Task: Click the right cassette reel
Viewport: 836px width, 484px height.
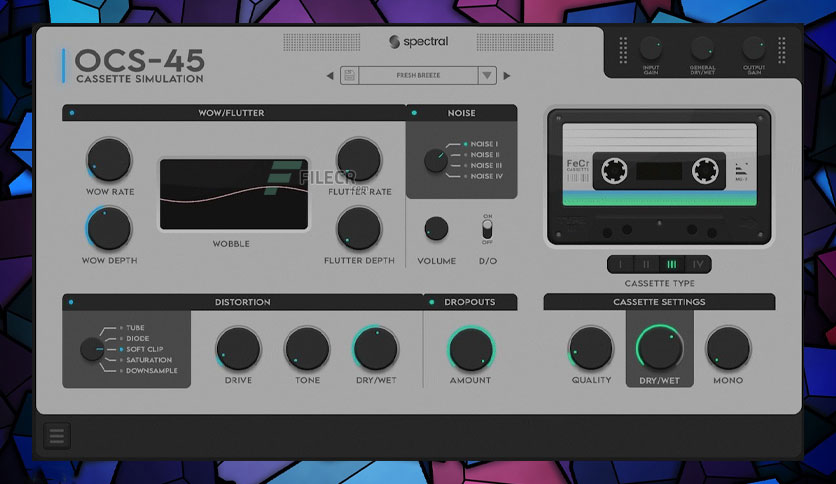Action: coord(705,171)
